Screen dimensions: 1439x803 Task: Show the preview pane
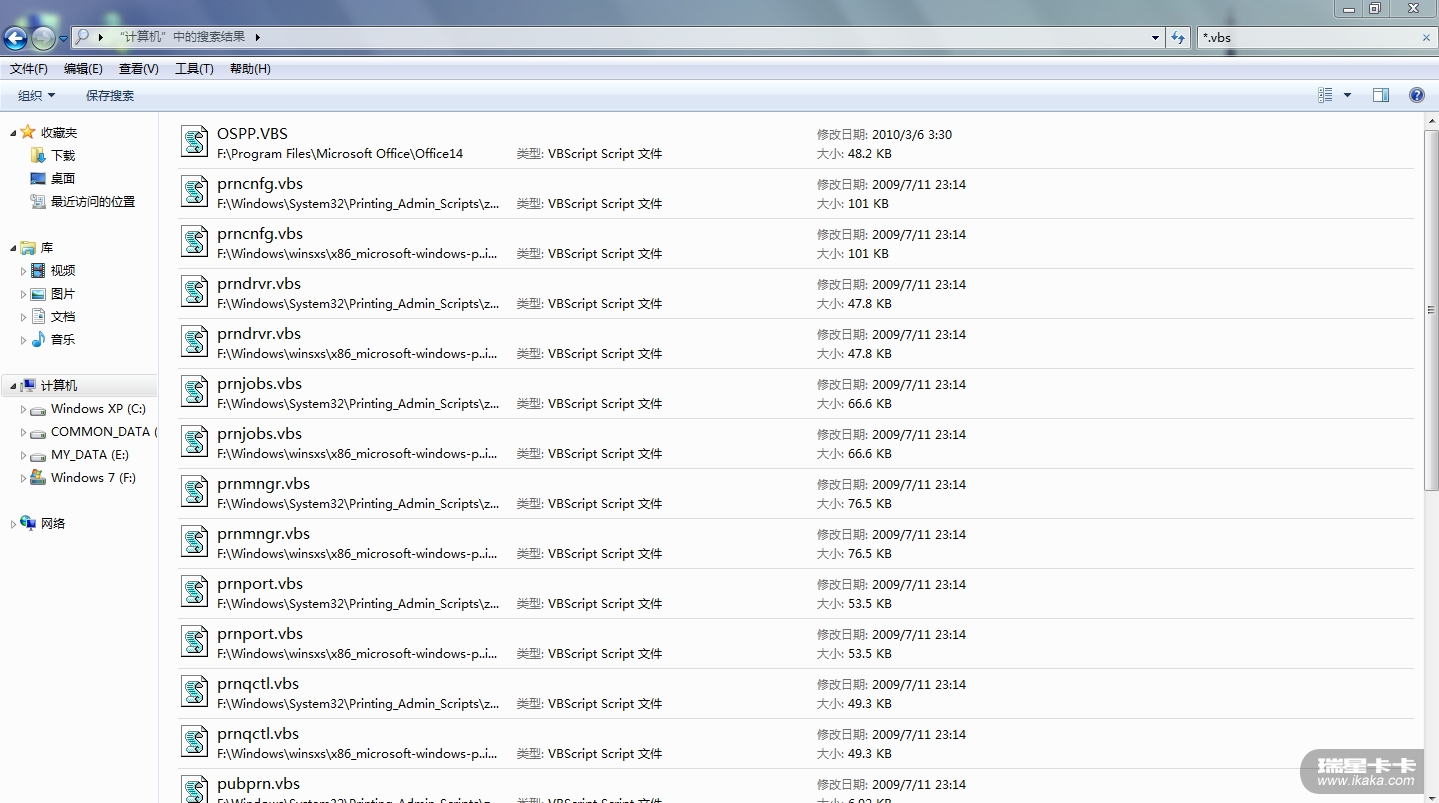pos(1381,95)
